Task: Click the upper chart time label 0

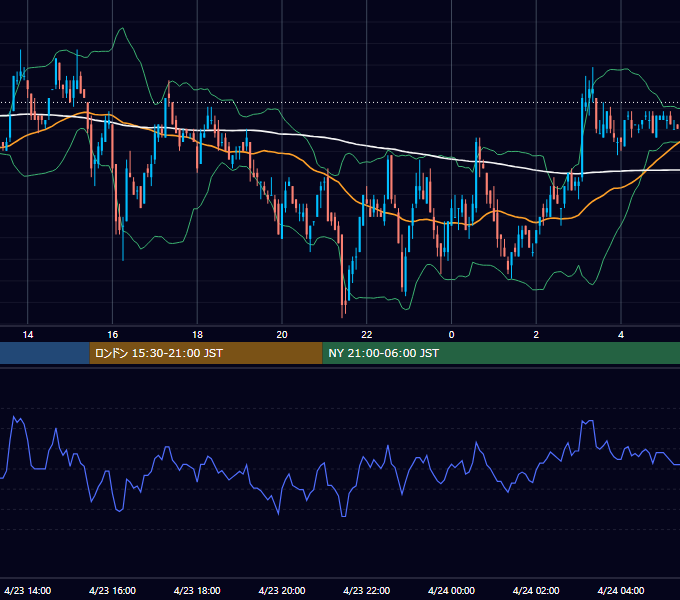Action: point(451,335)
